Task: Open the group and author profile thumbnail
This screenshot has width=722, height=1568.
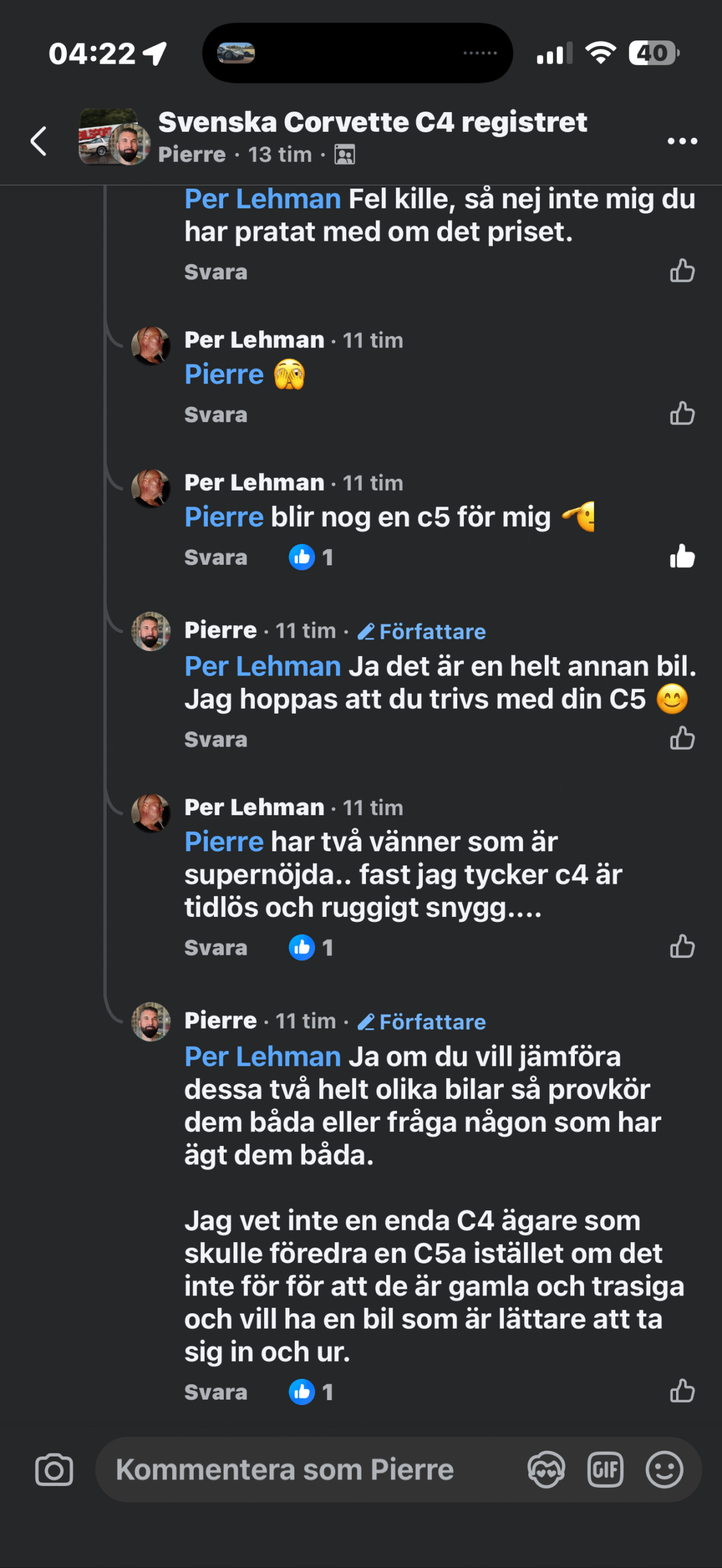Action: point(114,137)
